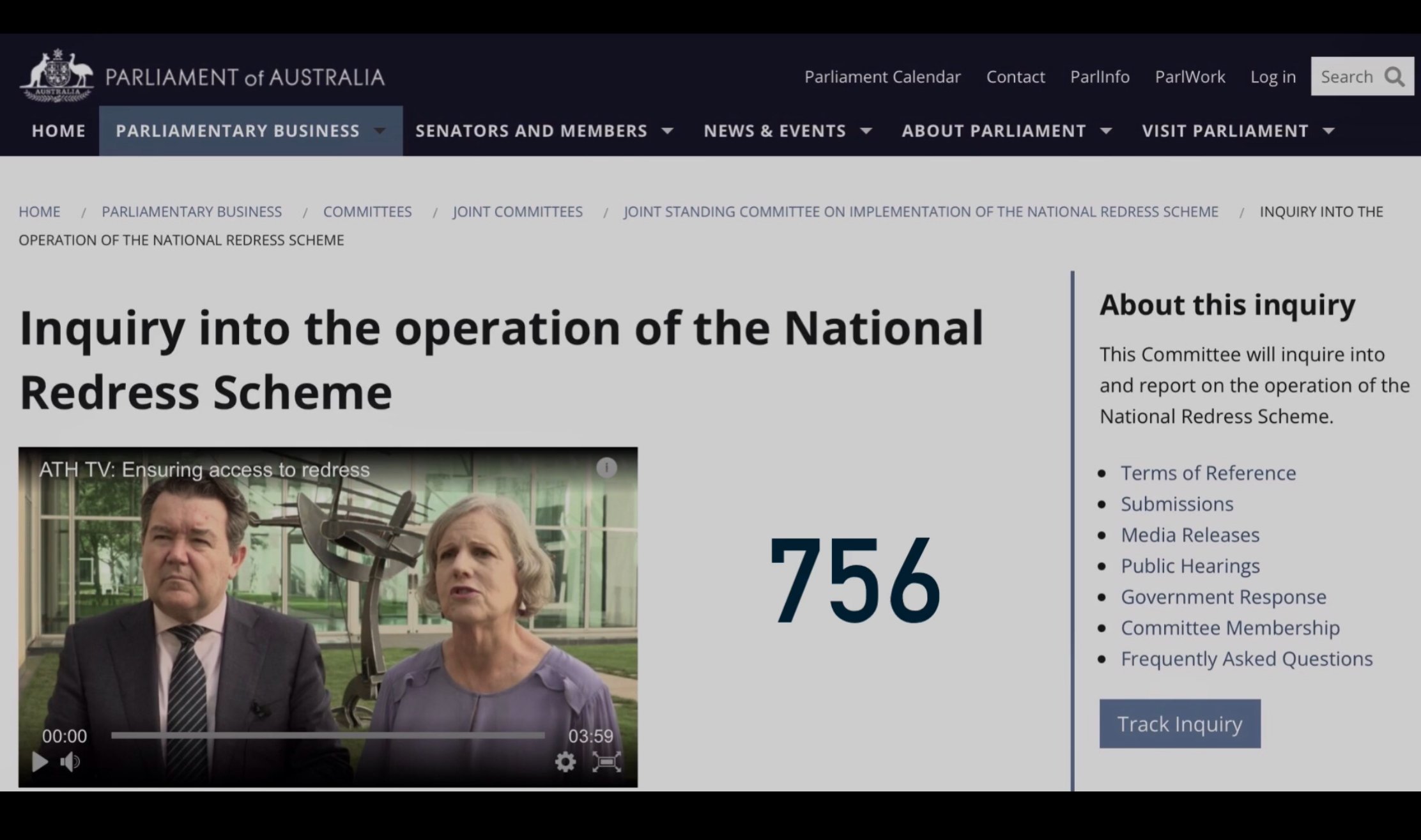Viewport: 1421px width, 840px height.
Task: Enter fullscreen on the video player
Action: (x=606, y=761)
